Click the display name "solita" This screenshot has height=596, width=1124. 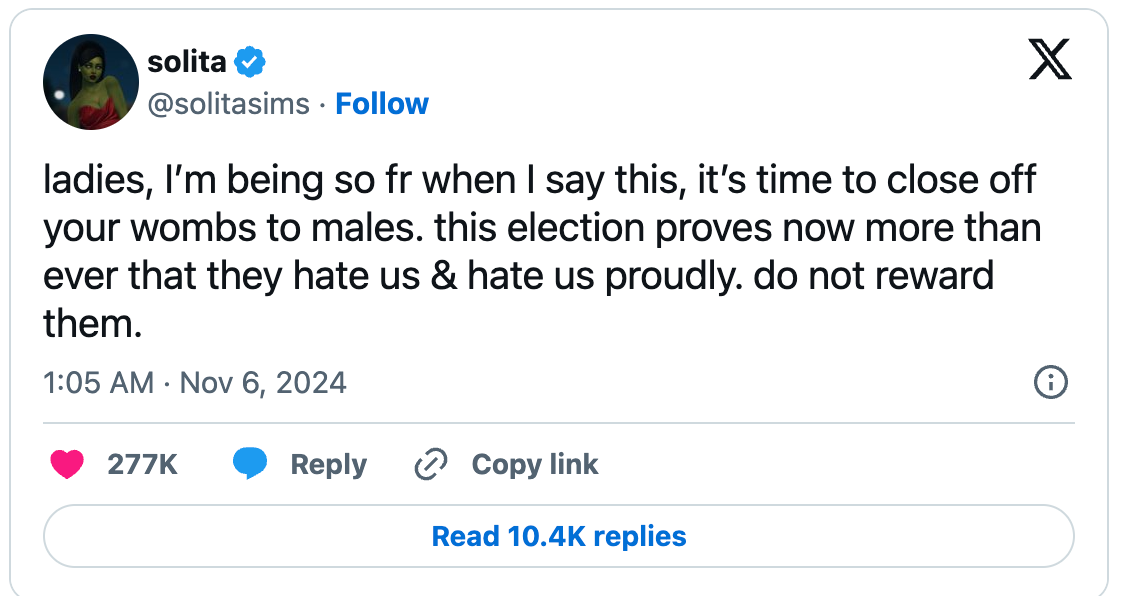(x=187, y=63)
